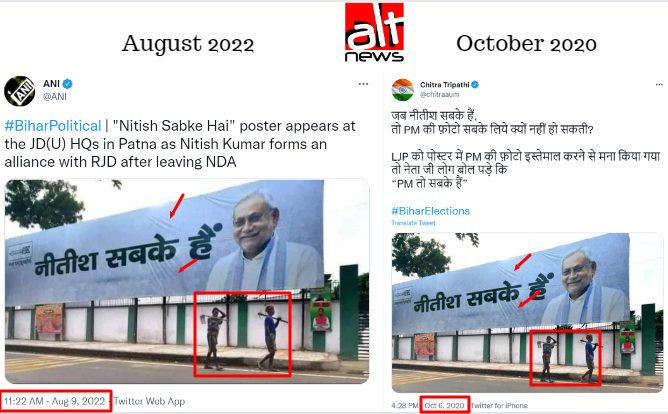Open the ANI tweet's three-dot menu
Screen dimensions: 668x414
click(x=363, y=84)
